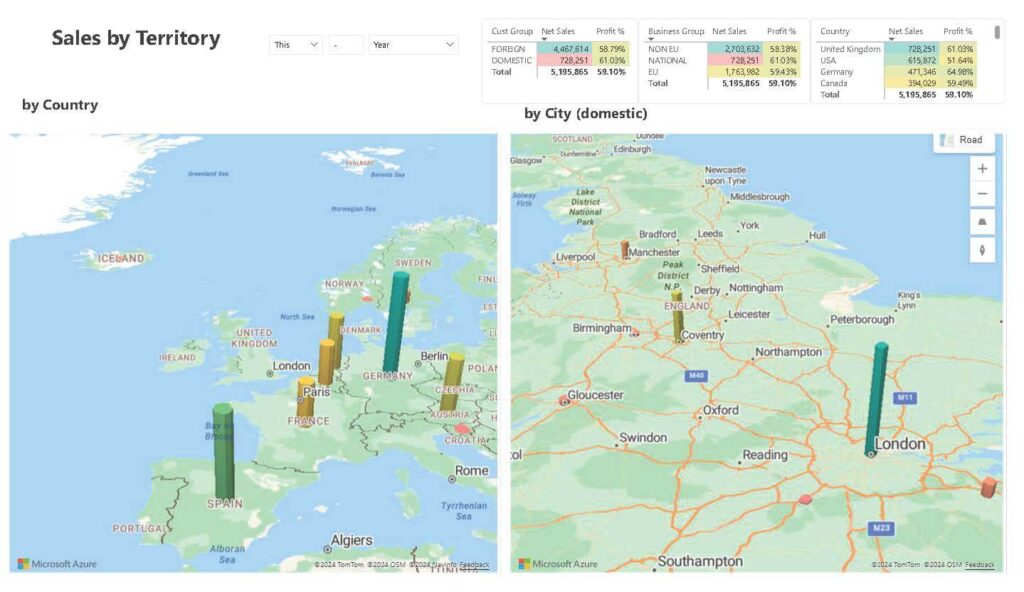Open the 'This' relative date dropdown
Image resolution: width=1024 pixels, height=592 pixels.
296,45
